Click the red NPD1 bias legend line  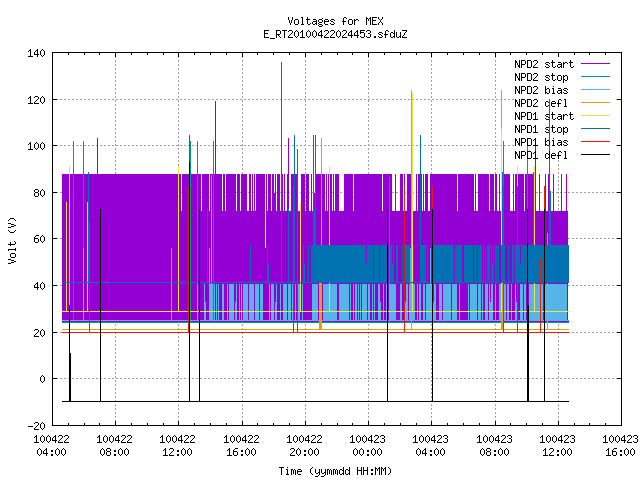(x=595, y=142)
